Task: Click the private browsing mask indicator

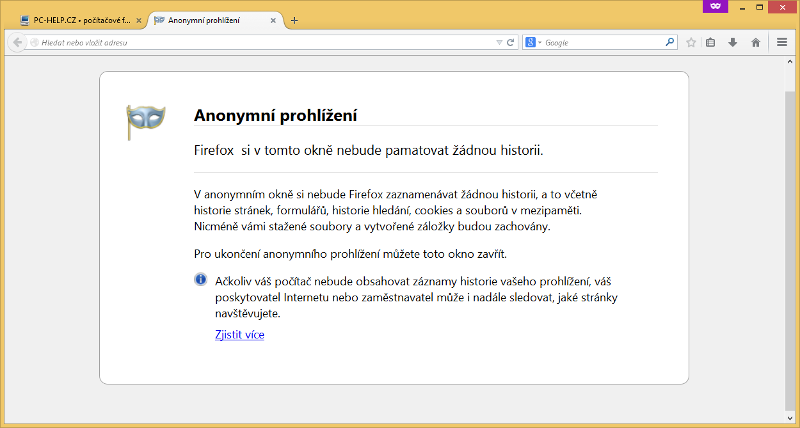Action: coord(713,6)
